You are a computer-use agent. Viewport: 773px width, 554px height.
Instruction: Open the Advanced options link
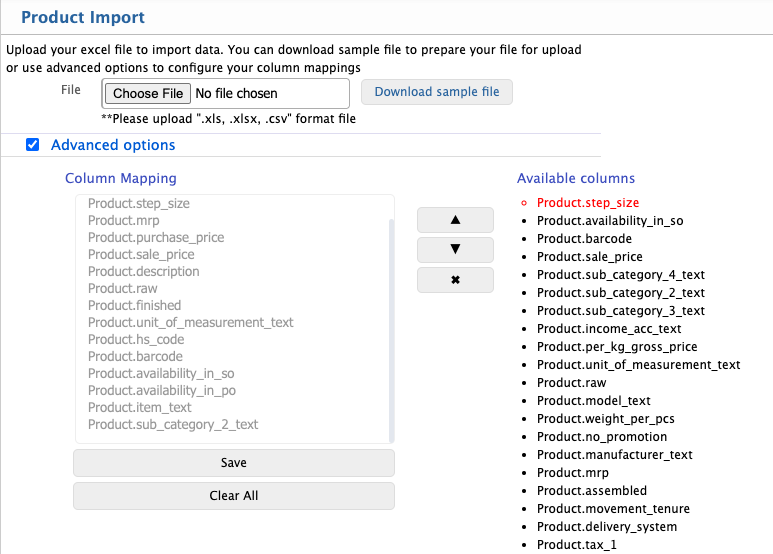[113, 145]
